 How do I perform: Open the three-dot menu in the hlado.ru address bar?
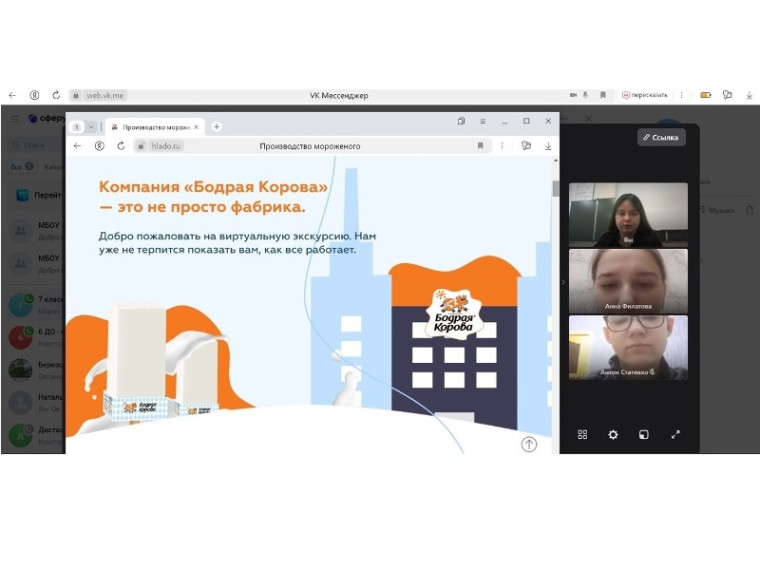(x=502, y=146)
